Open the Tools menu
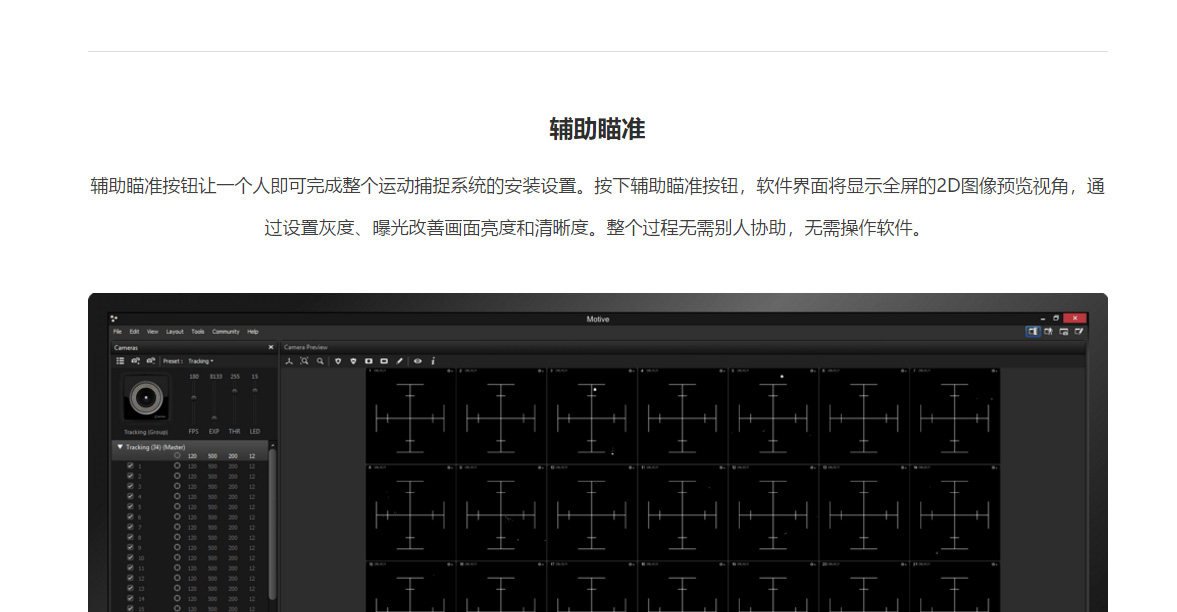The image size is (1177, 612). [197, 331]
